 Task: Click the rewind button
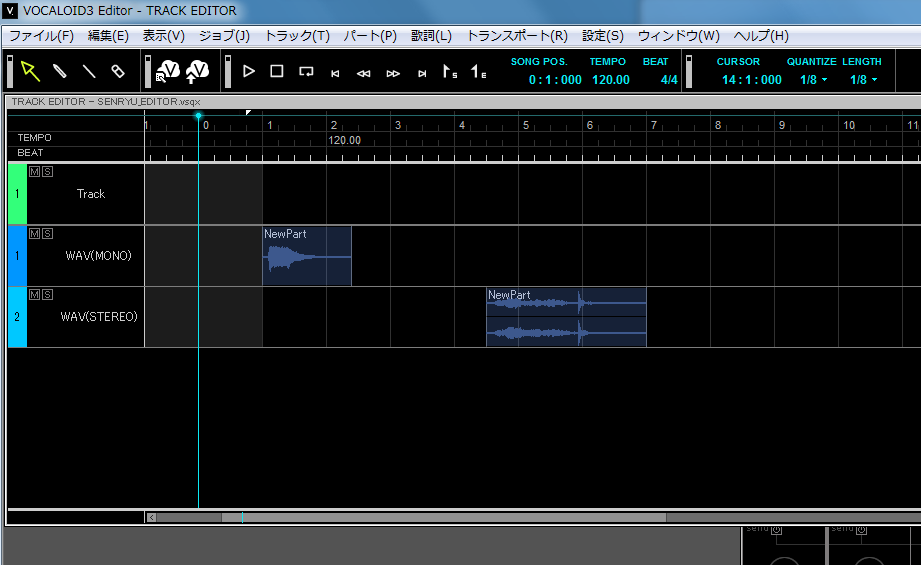pos(364,73)
